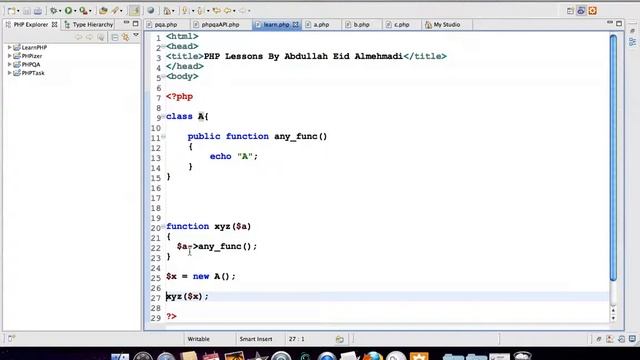This screenshot has height=360, width=640.
Task: Click the Open Perspective icon
Action: pos(570,11)
